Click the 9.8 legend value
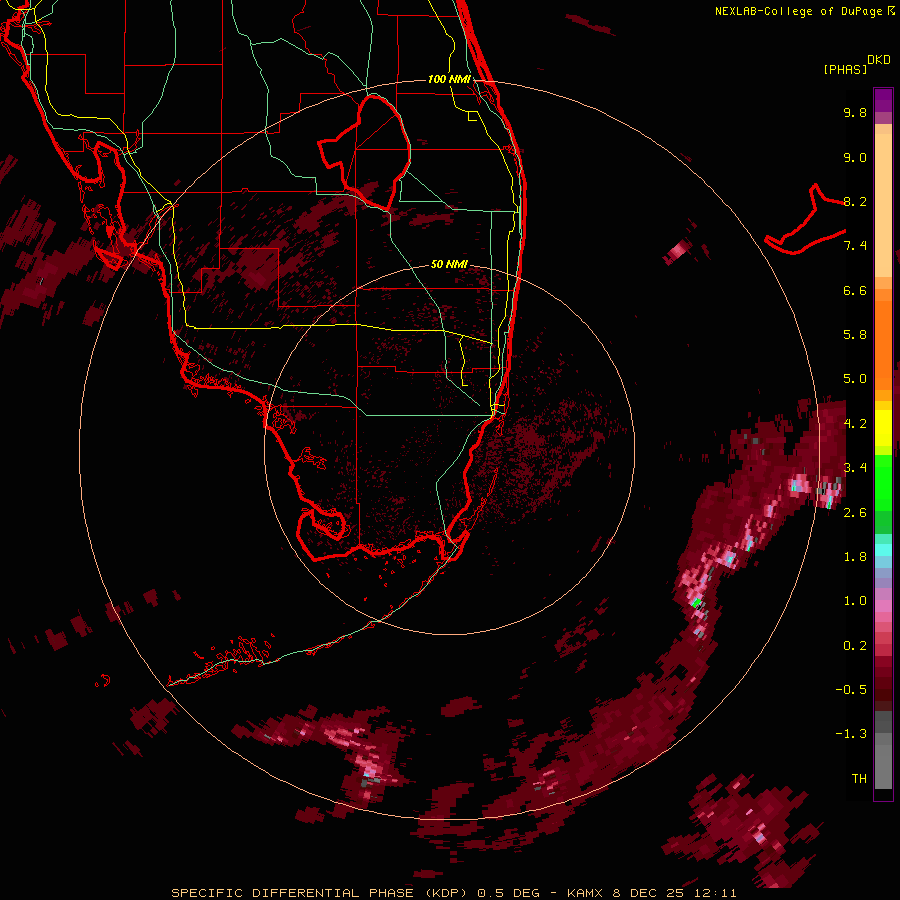The width and height of the screenshot is (900, 900). tap(855, 112)
